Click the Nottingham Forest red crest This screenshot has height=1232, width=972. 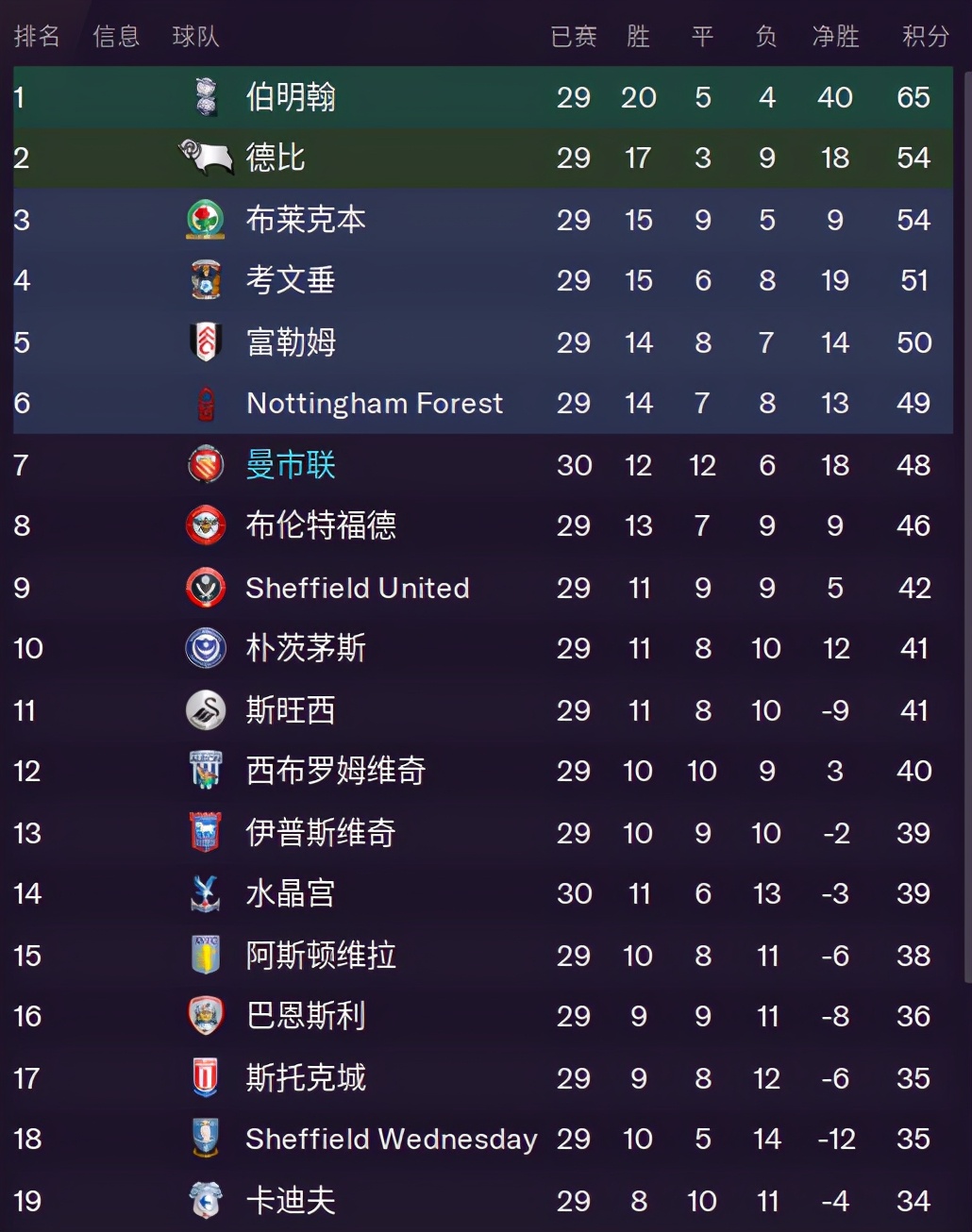tap(206, 404)
